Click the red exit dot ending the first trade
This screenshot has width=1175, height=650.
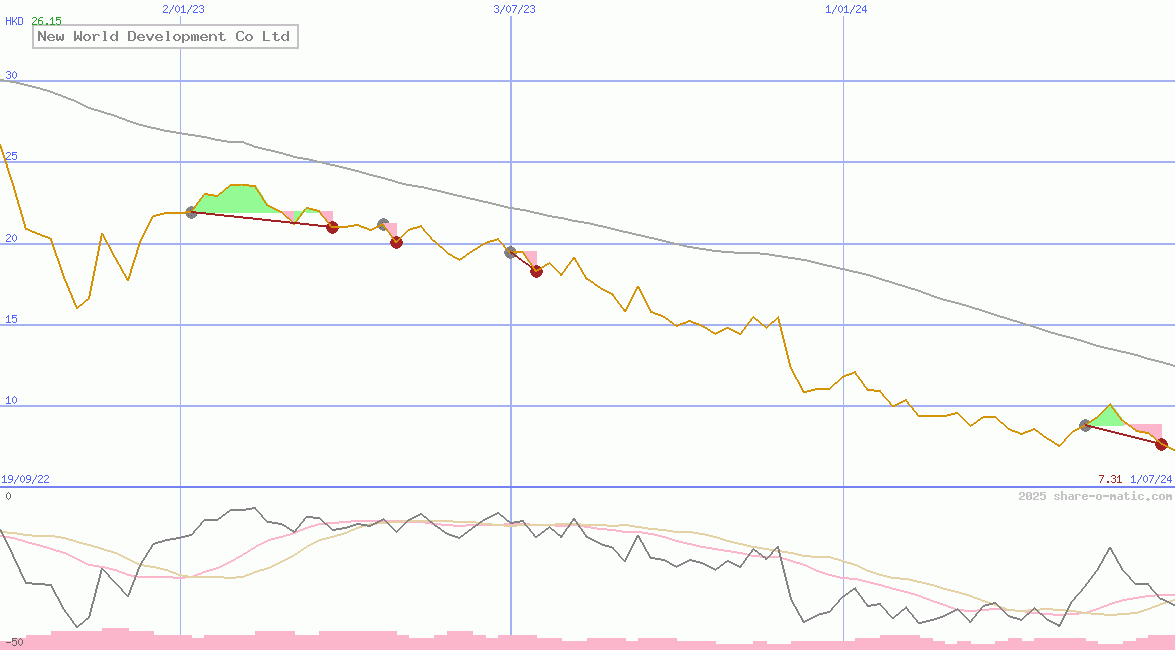[333, 227]
